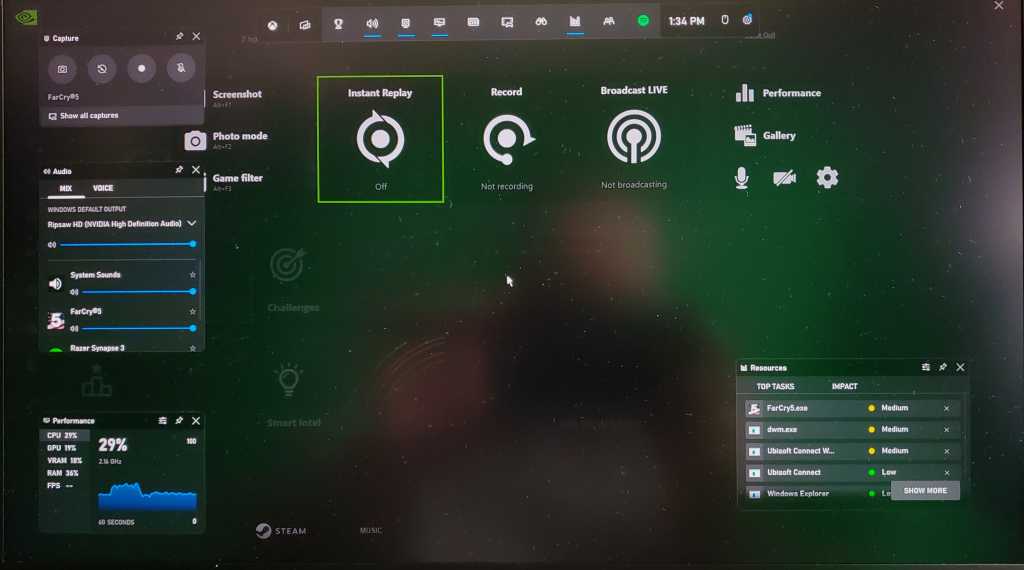The image size is (1024, 570).
Task: Select the VRAM metric in Performance widget
Action: click(x=64, y=460)
